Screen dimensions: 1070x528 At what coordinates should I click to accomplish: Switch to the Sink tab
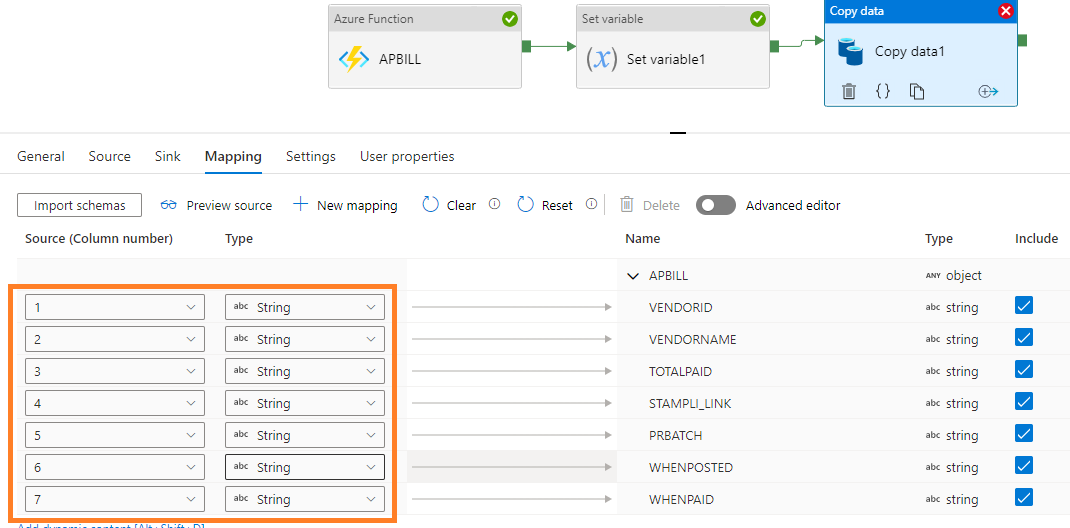pyautogui.click(x=168, y=156)
